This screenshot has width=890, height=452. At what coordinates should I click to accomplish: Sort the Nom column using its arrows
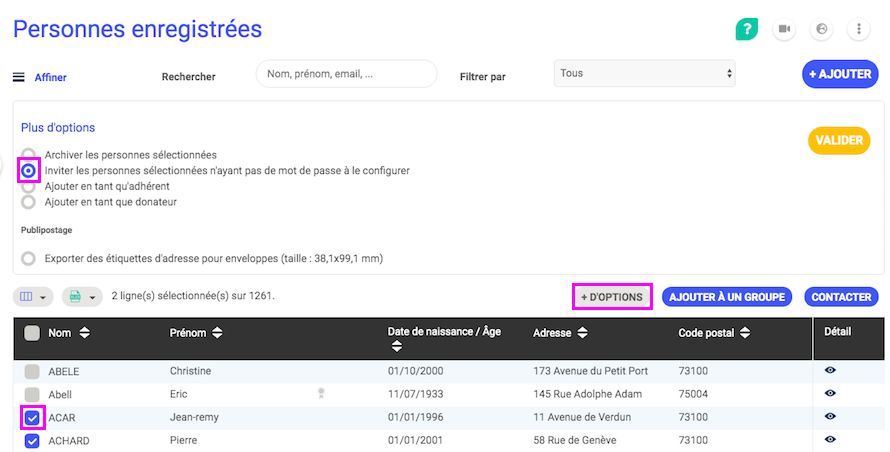pyautogui.click(x=84, y=333)
